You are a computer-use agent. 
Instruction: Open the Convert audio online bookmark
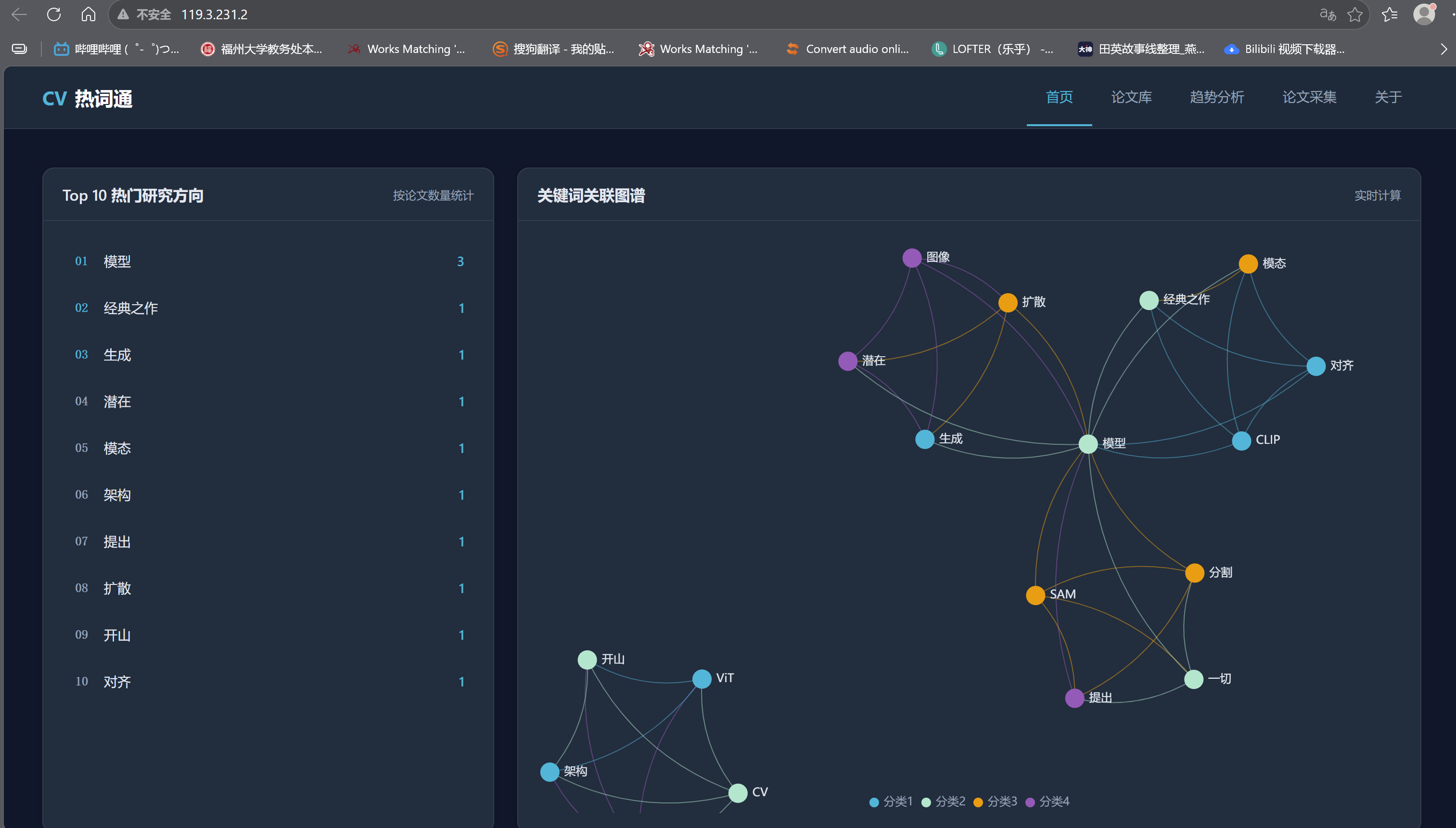point(847,49)
